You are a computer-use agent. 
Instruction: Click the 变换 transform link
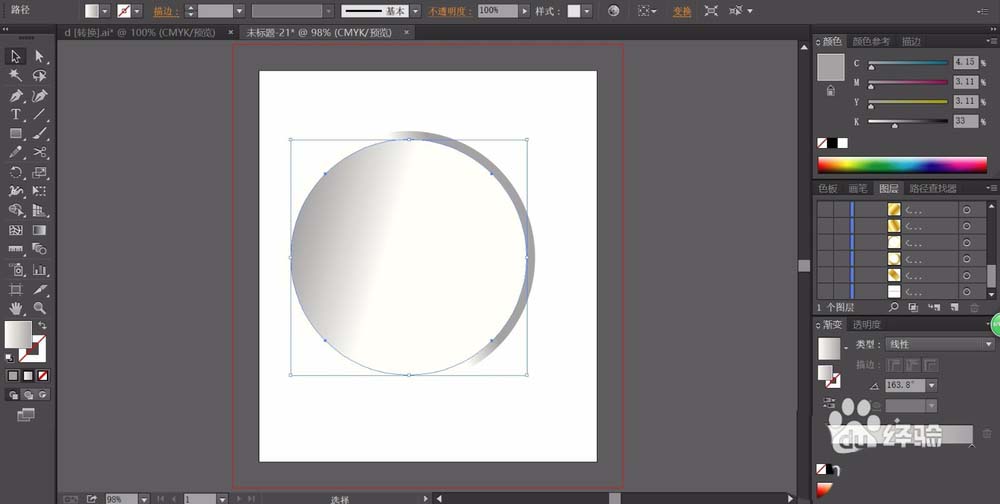click(682, 11)
